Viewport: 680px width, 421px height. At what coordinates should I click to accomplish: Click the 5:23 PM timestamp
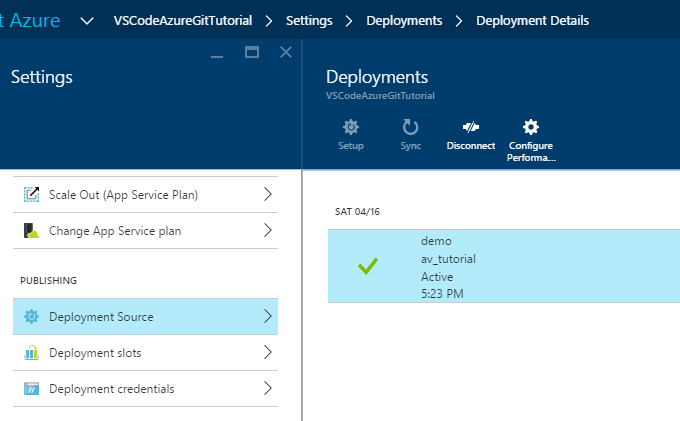pos(442,294)
